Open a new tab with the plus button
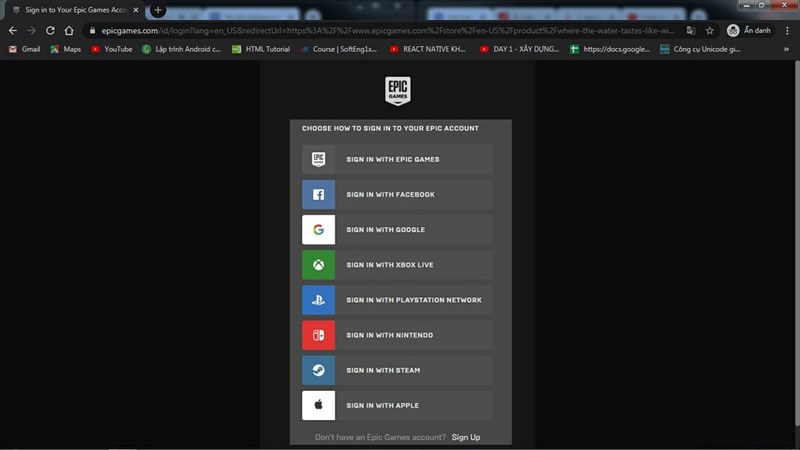The width and height of the screenshot is (800, 450). click(158, 10)
